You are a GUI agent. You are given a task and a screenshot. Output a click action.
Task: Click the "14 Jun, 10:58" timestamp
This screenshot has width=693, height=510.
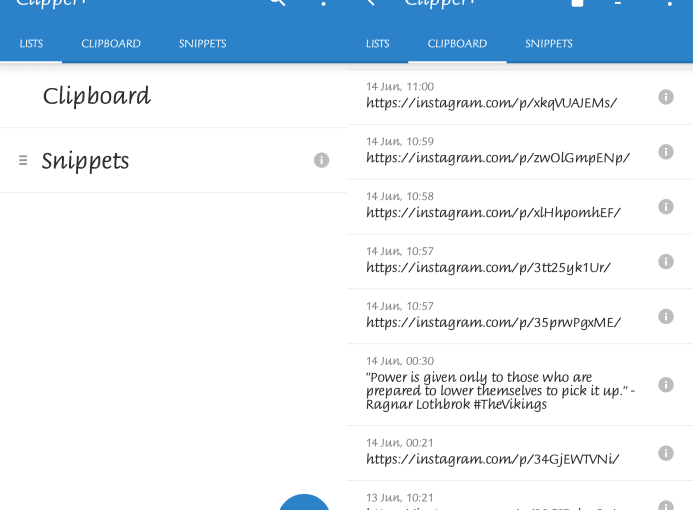[400, 196]
